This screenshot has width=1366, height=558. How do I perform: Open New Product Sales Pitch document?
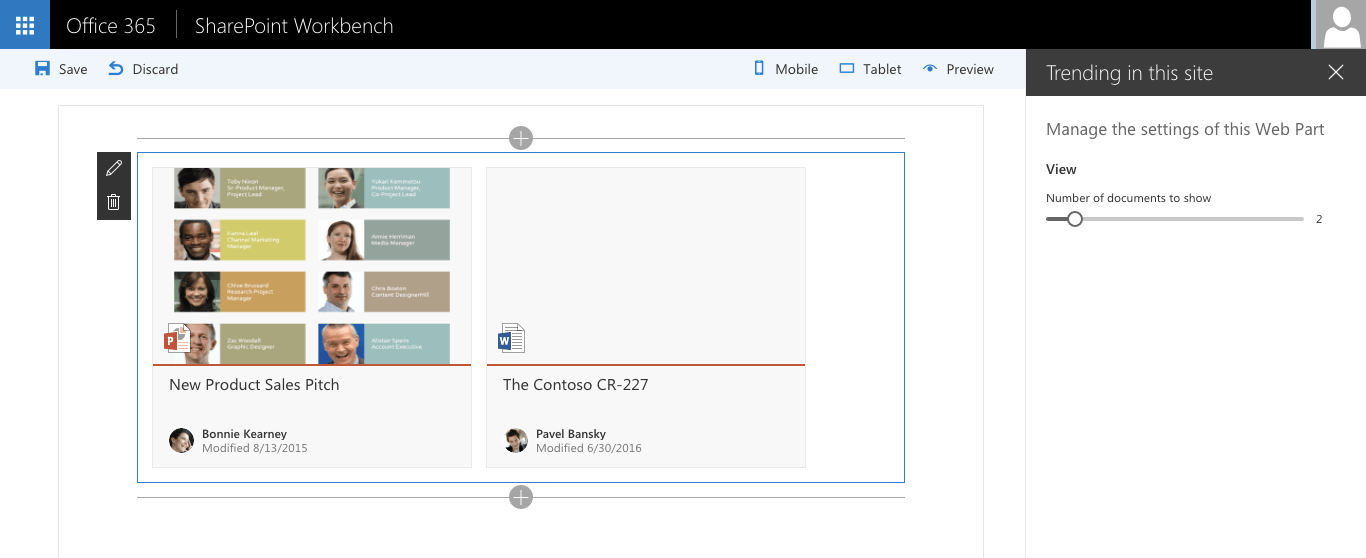point(254,384)
